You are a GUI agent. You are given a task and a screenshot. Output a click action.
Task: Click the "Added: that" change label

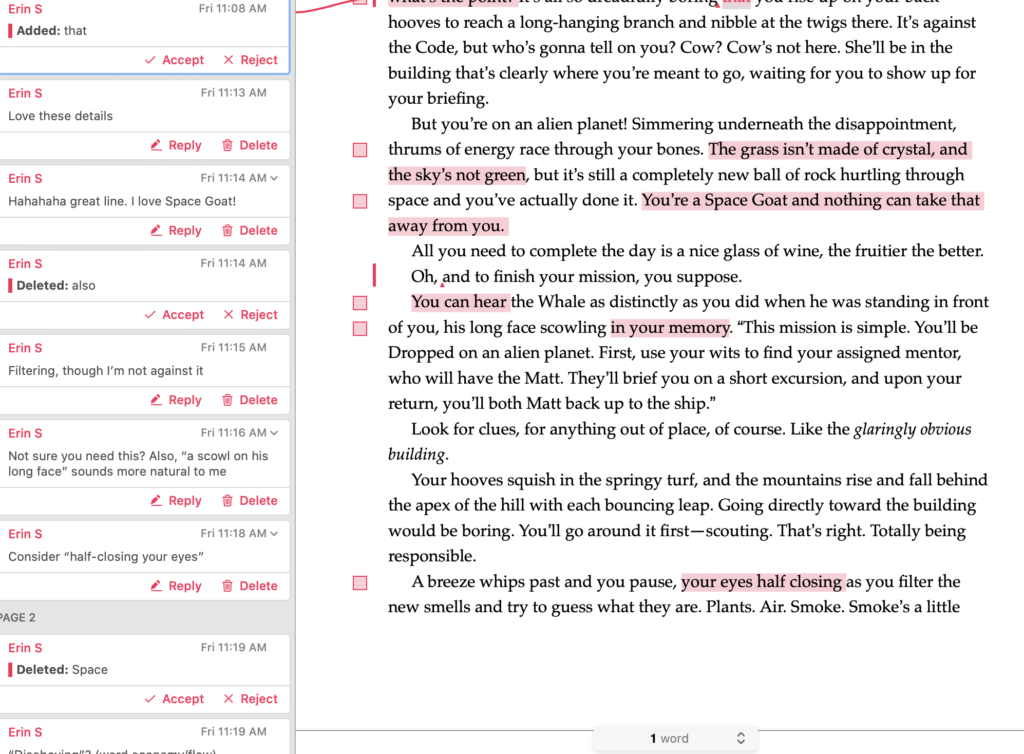pos(52,31)
